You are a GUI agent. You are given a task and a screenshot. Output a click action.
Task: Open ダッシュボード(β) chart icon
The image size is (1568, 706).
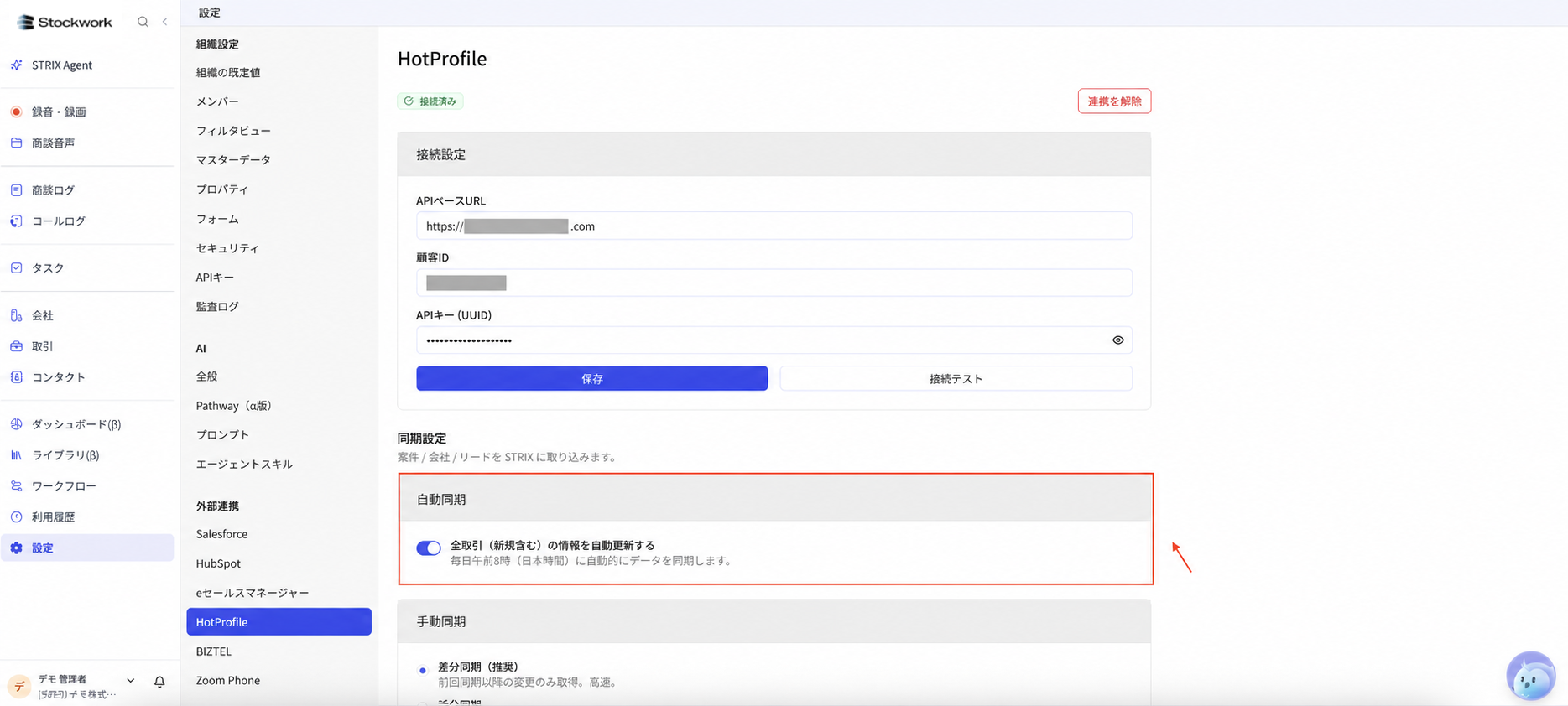16,424
